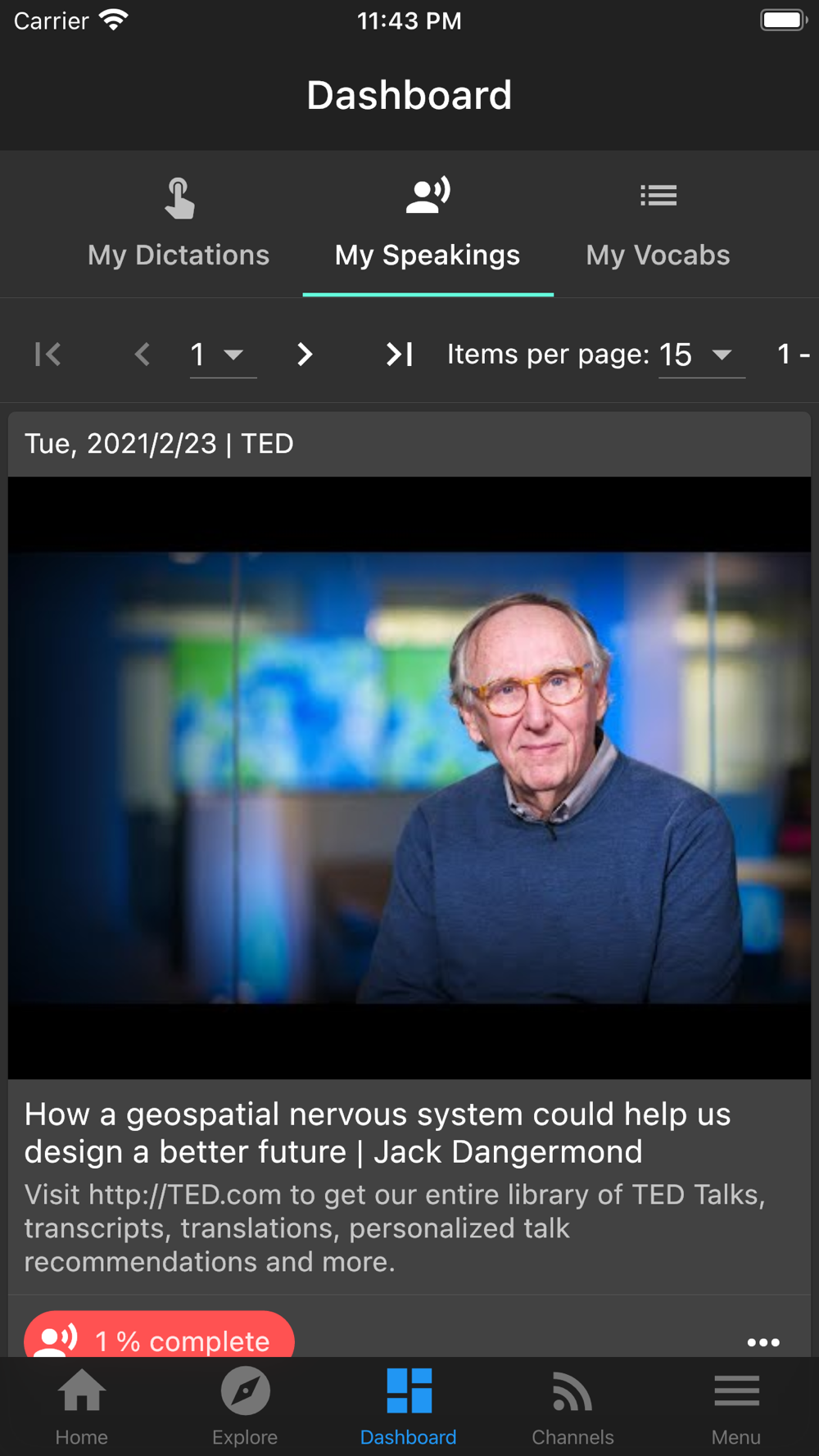Image resolution: width=819 pixels, height=1456 pixels.
Task: Open the Jack Dangermond video thumbnail
Action: click(409, 778)
